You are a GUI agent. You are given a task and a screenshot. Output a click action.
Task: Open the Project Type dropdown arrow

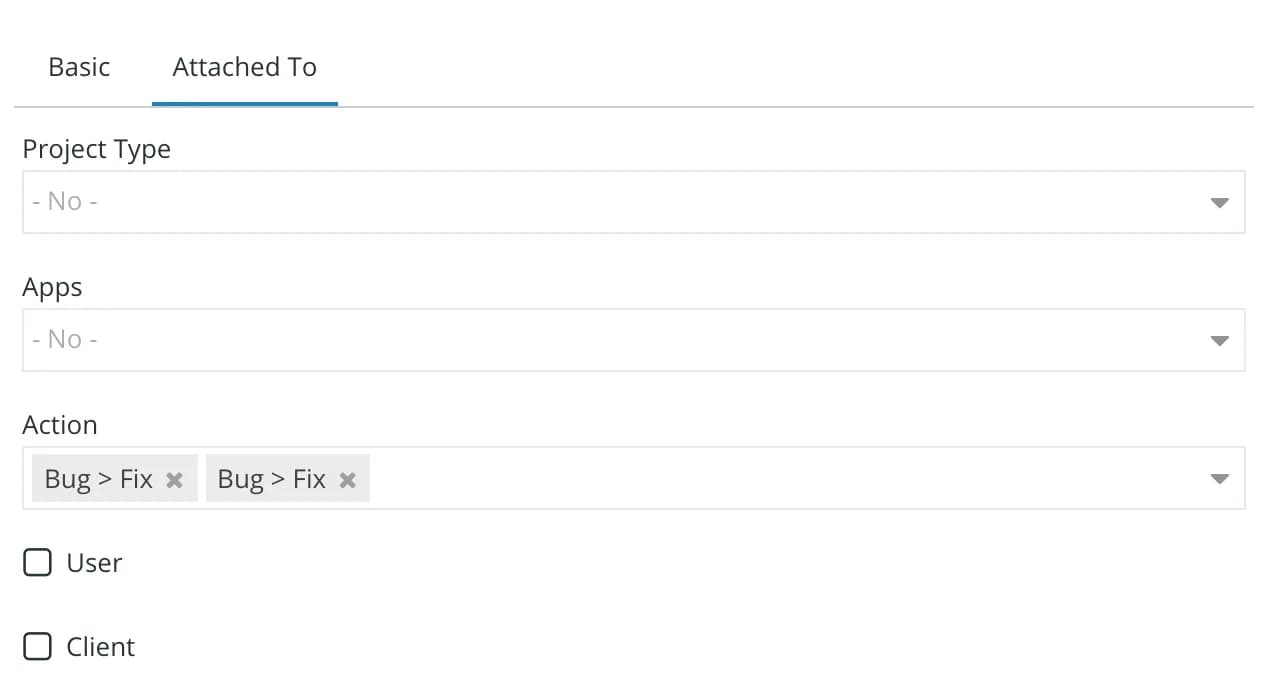pos(1219,202)
